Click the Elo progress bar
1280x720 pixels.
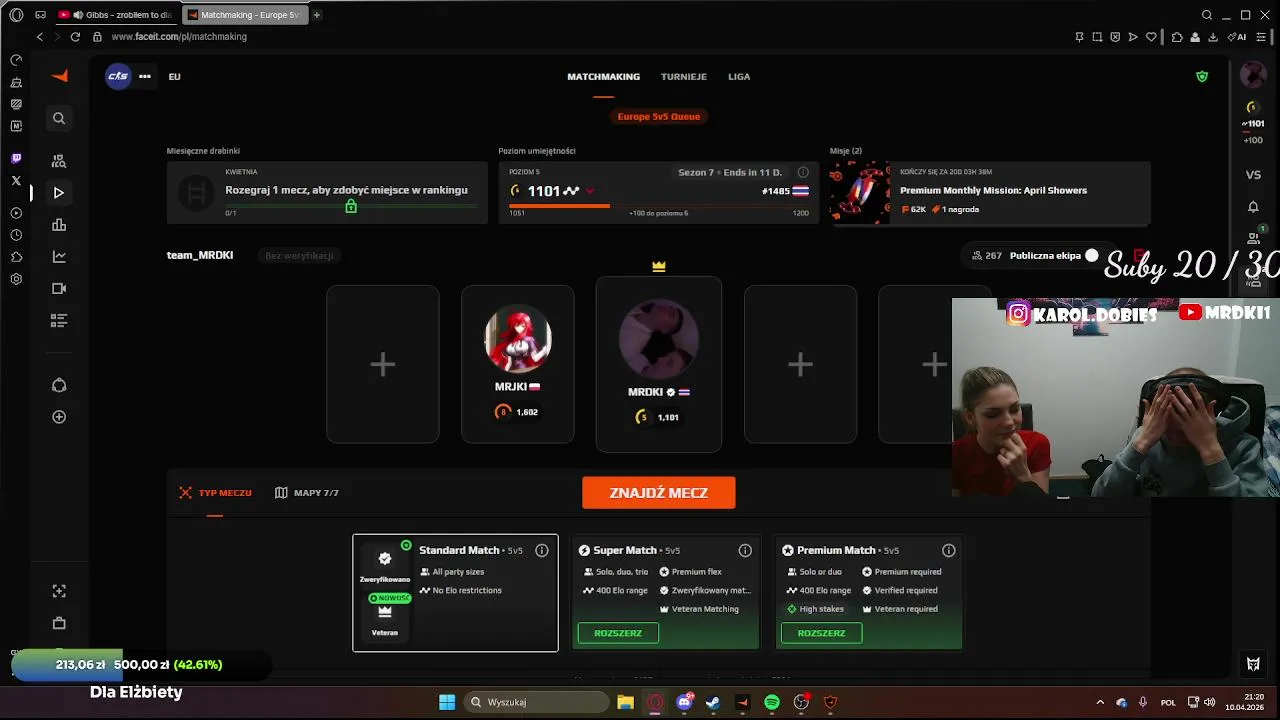pyautogui.click(x=659, y=206)
